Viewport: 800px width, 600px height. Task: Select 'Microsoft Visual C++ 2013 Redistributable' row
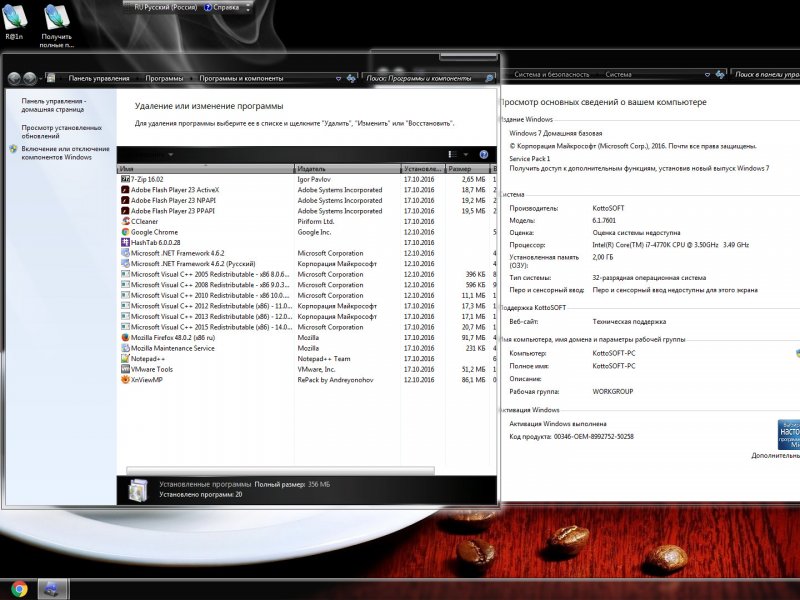point(307,316)
